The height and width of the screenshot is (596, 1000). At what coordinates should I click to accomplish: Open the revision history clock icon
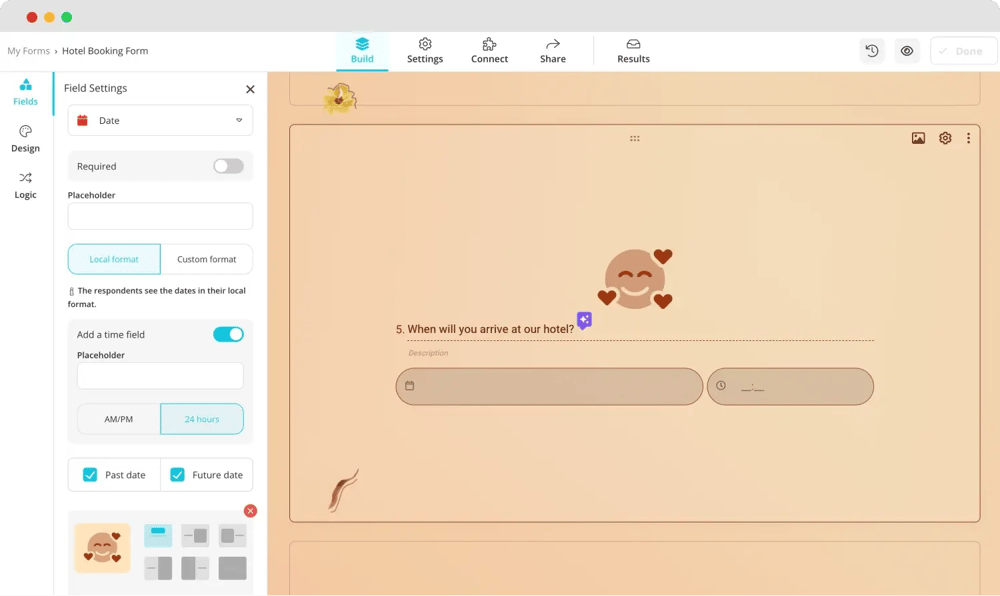(872, 51)
